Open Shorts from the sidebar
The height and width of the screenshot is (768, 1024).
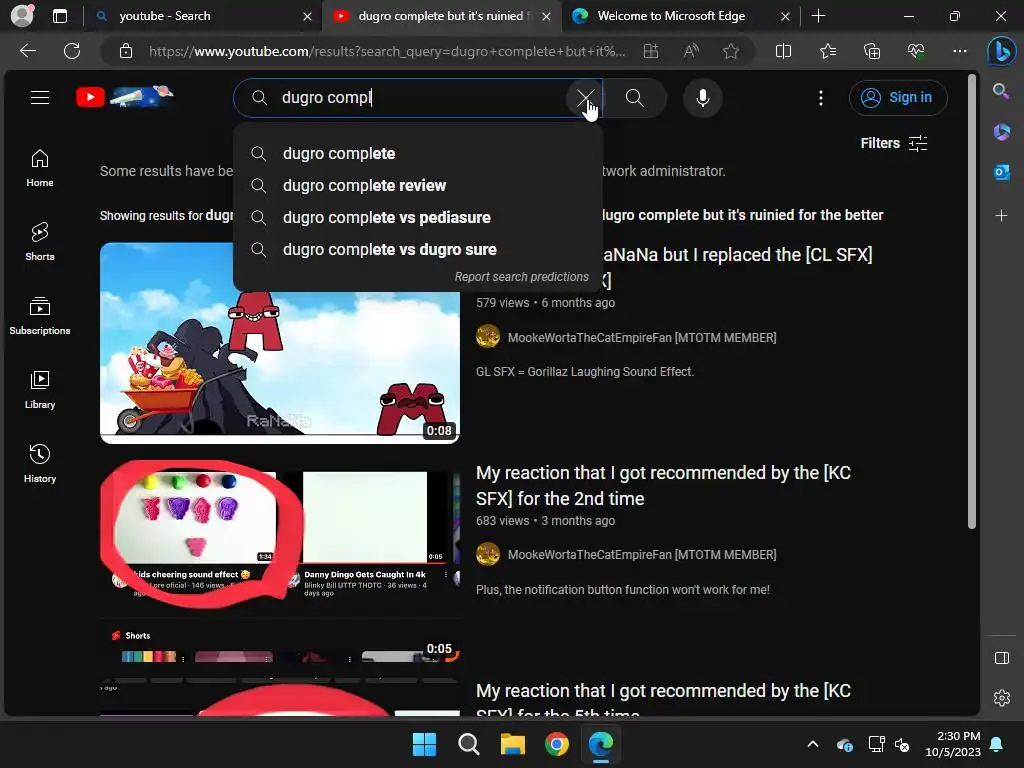tap(40, 242)
